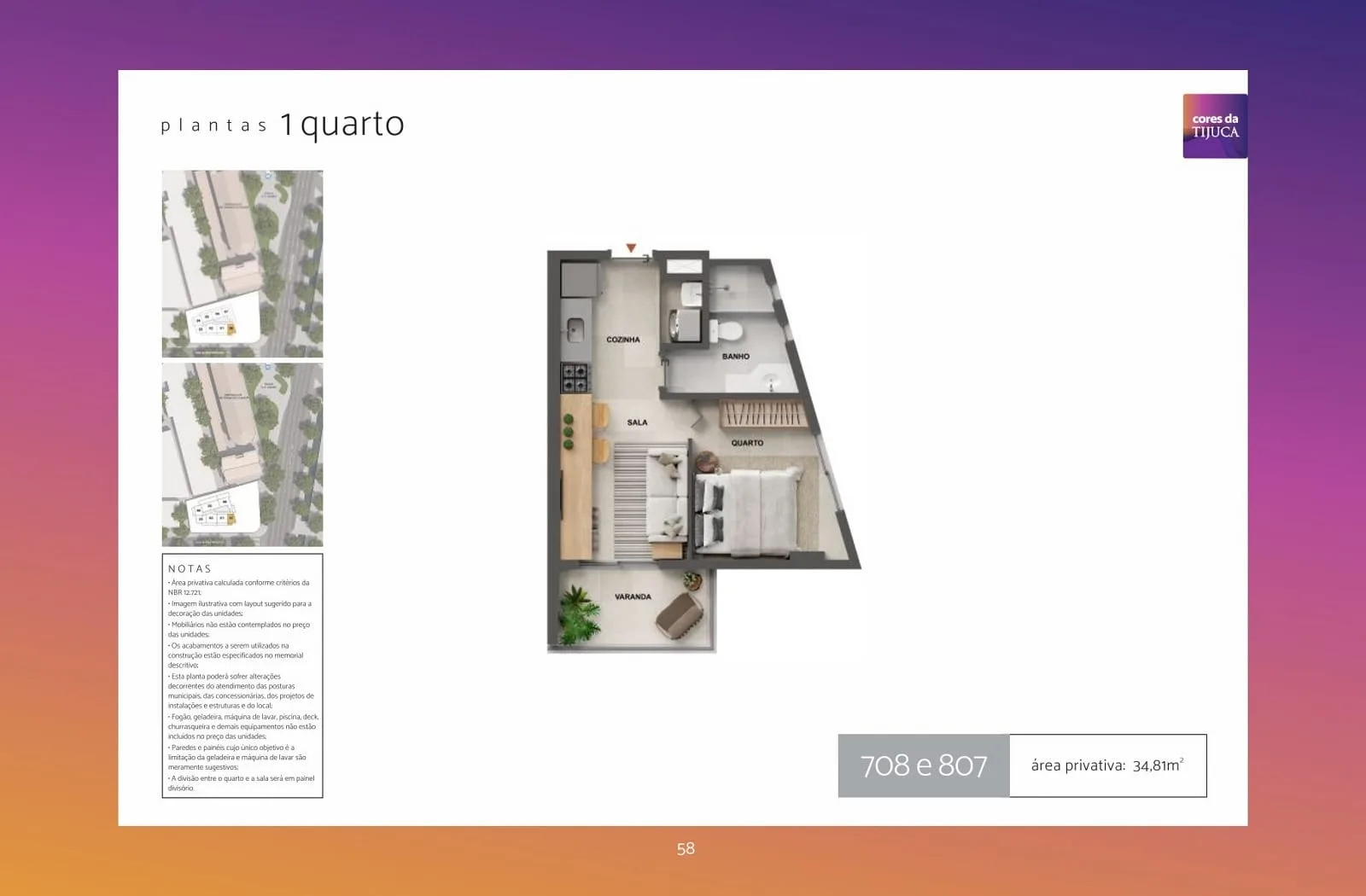Click the Cores da Tijuca logo
Image resolution: width=1366 pixels, height=896 pixels.
[x=1215, y=126]
